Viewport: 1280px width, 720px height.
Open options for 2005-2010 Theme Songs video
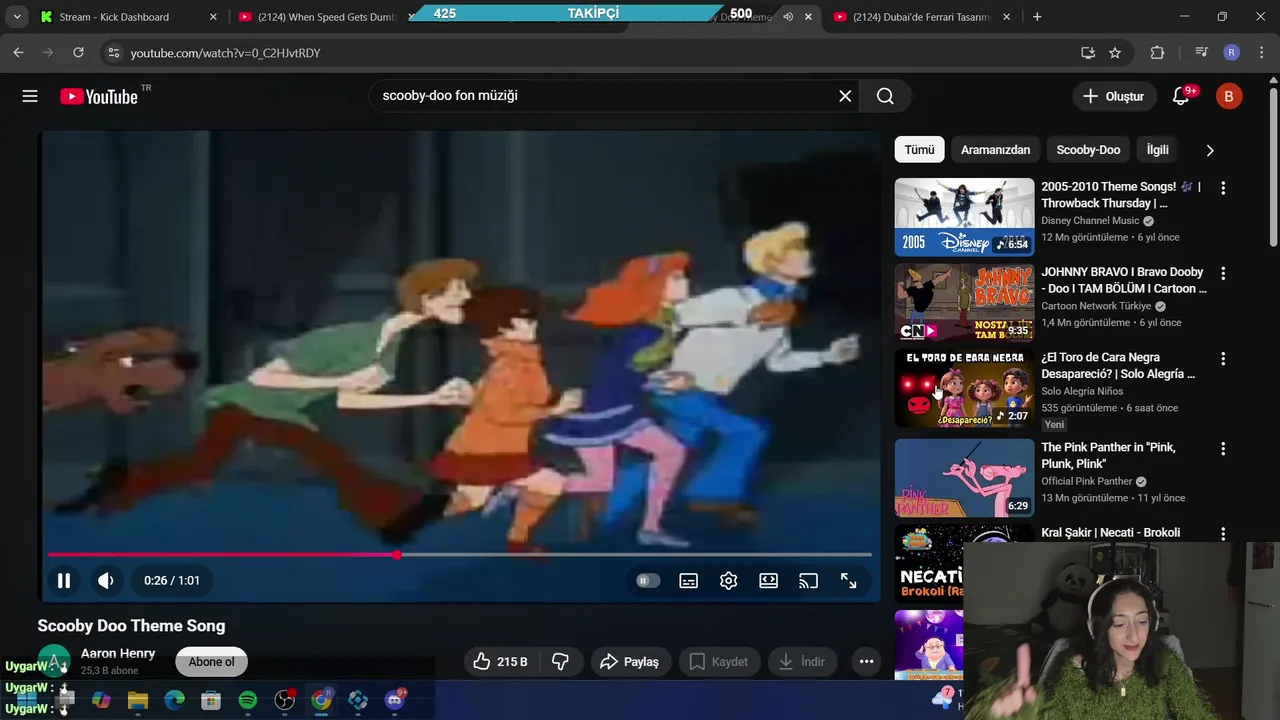(1222, 188)
